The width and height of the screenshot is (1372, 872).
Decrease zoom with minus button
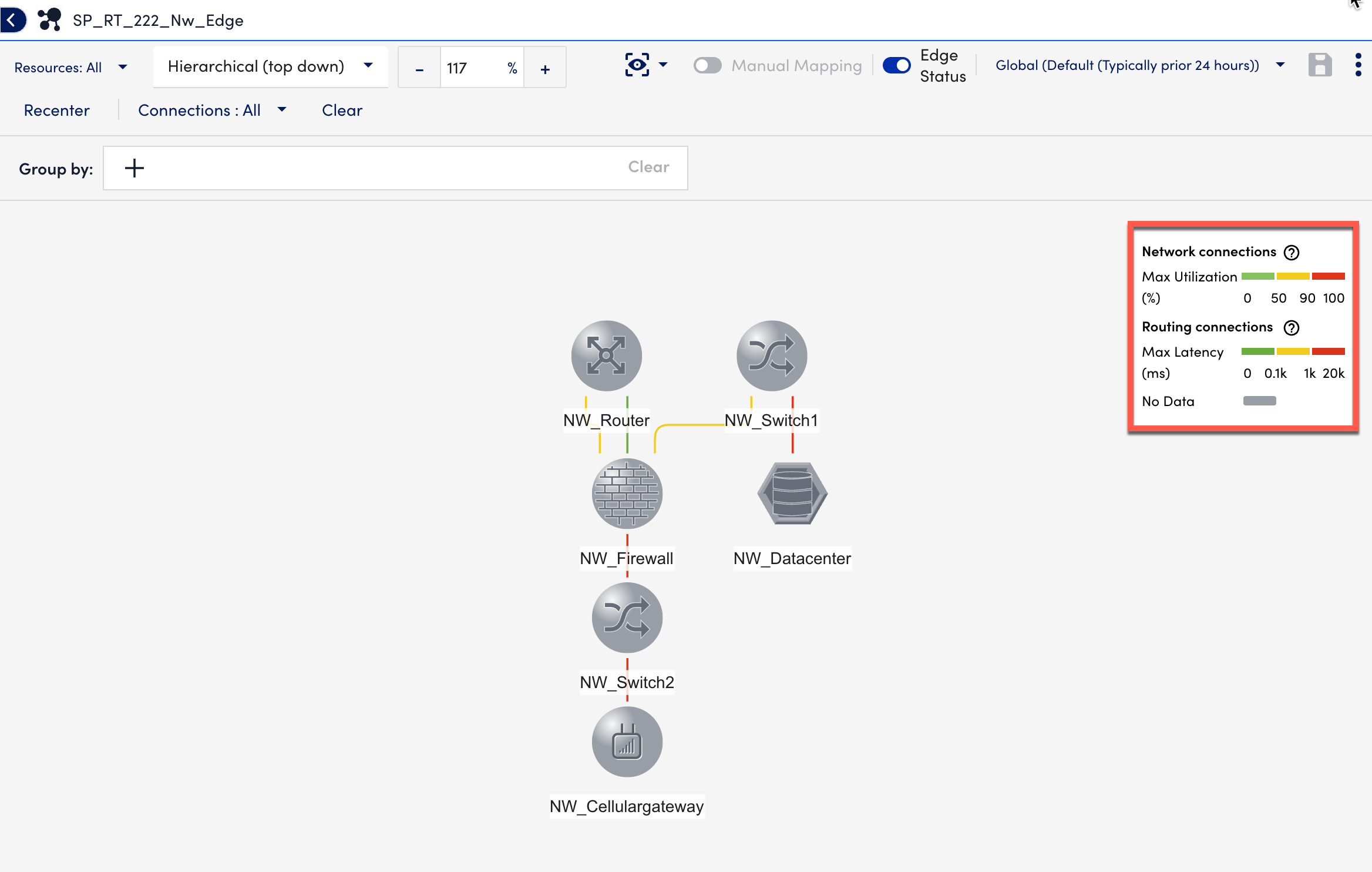[419, 68]
